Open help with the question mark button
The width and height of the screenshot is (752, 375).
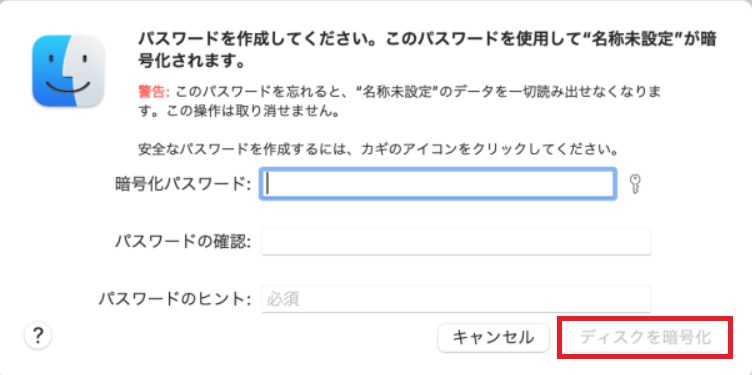(38, 337)
